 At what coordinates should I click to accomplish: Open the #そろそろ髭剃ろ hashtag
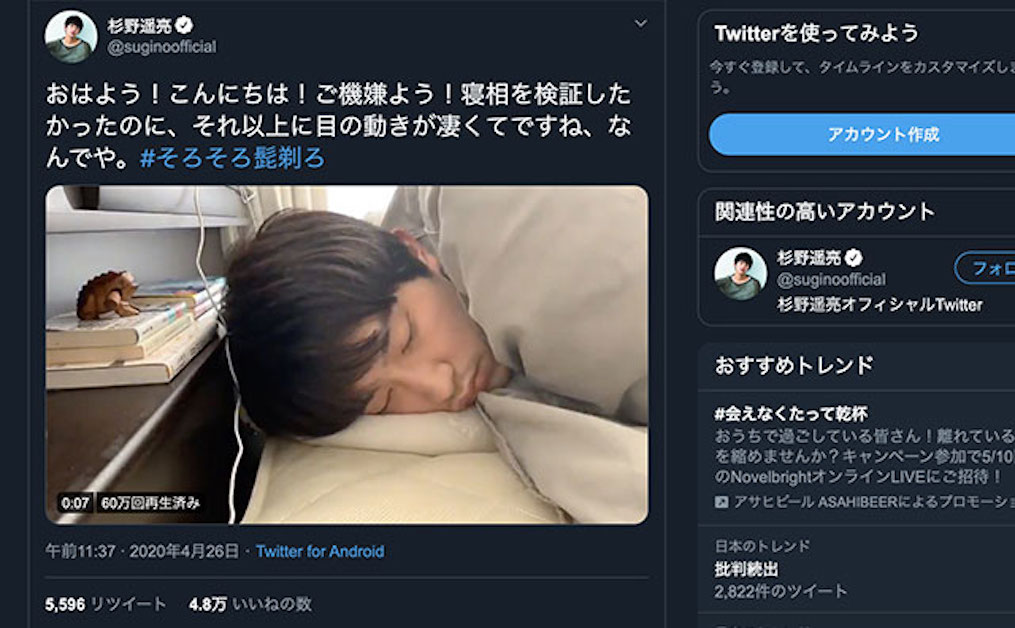click(231, 158)
